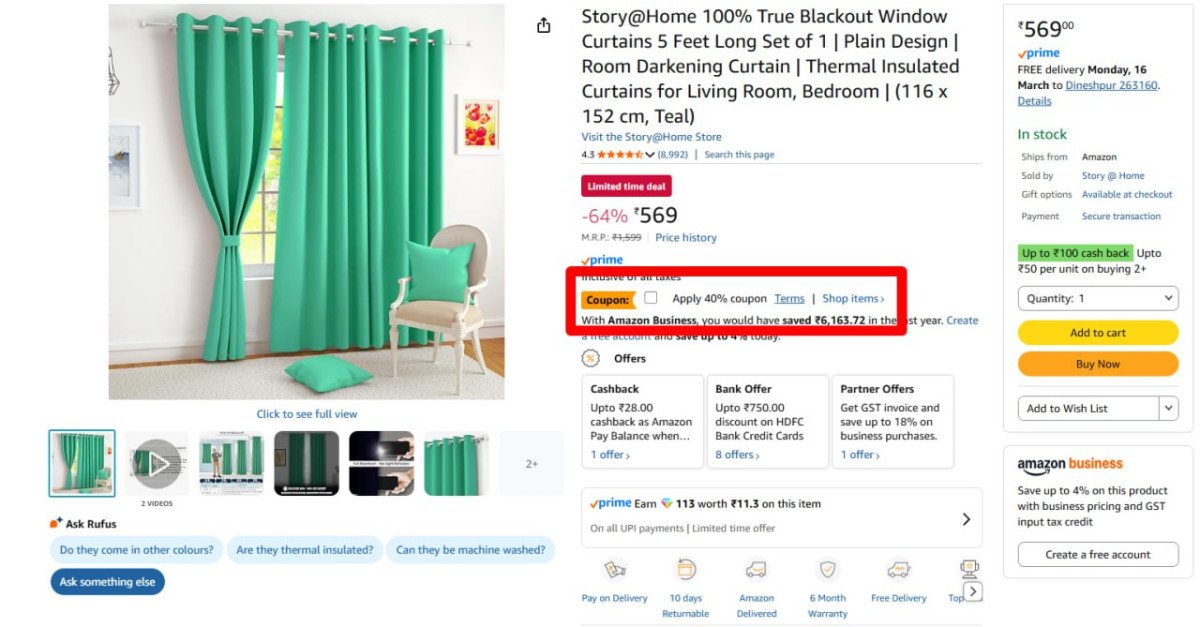Image resolution: width=1200 pixels, height=627 pixels.
Task: Click the Pay on Delivery icon
Action: [x=614, y=570]
